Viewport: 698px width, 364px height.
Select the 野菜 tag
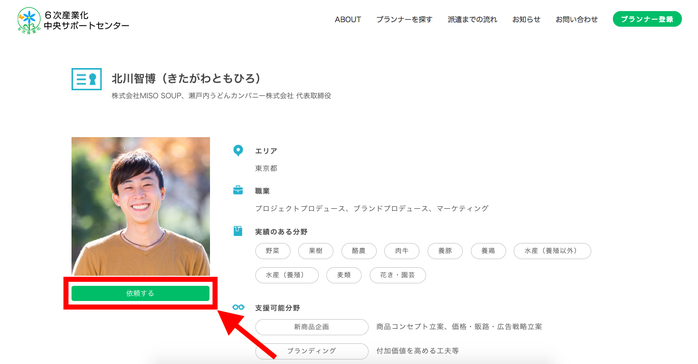[x=273, y=251]
